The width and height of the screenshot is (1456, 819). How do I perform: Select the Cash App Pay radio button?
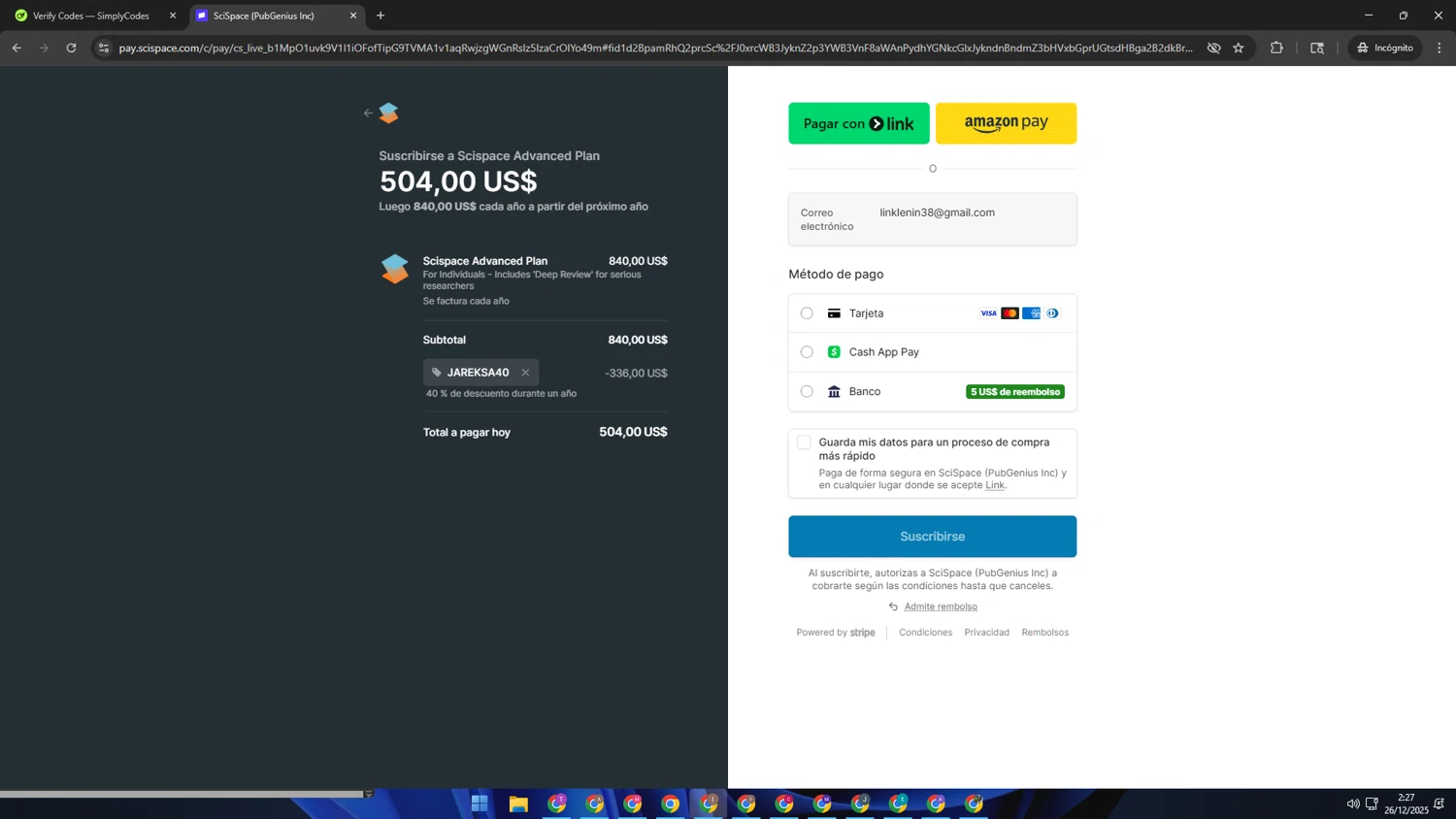807,352
